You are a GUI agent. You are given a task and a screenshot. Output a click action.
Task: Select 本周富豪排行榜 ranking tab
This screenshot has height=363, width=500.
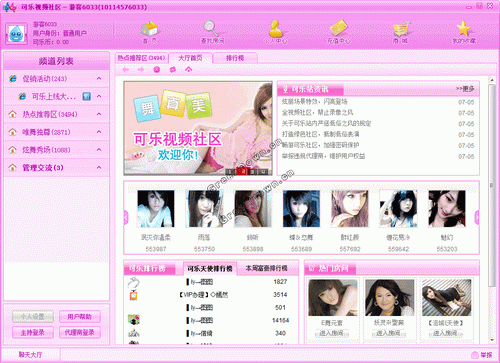[x=267, y=268]
